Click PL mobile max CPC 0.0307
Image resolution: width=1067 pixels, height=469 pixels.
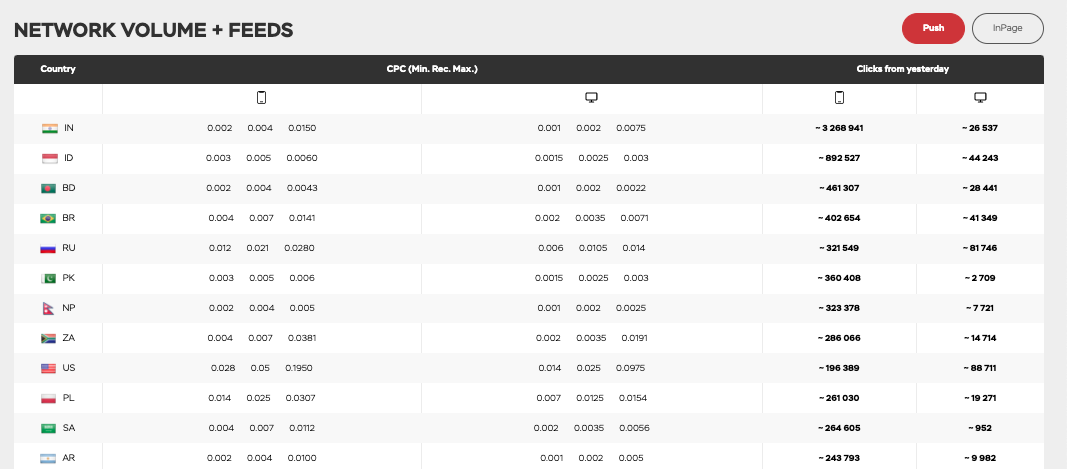point(301,398)
